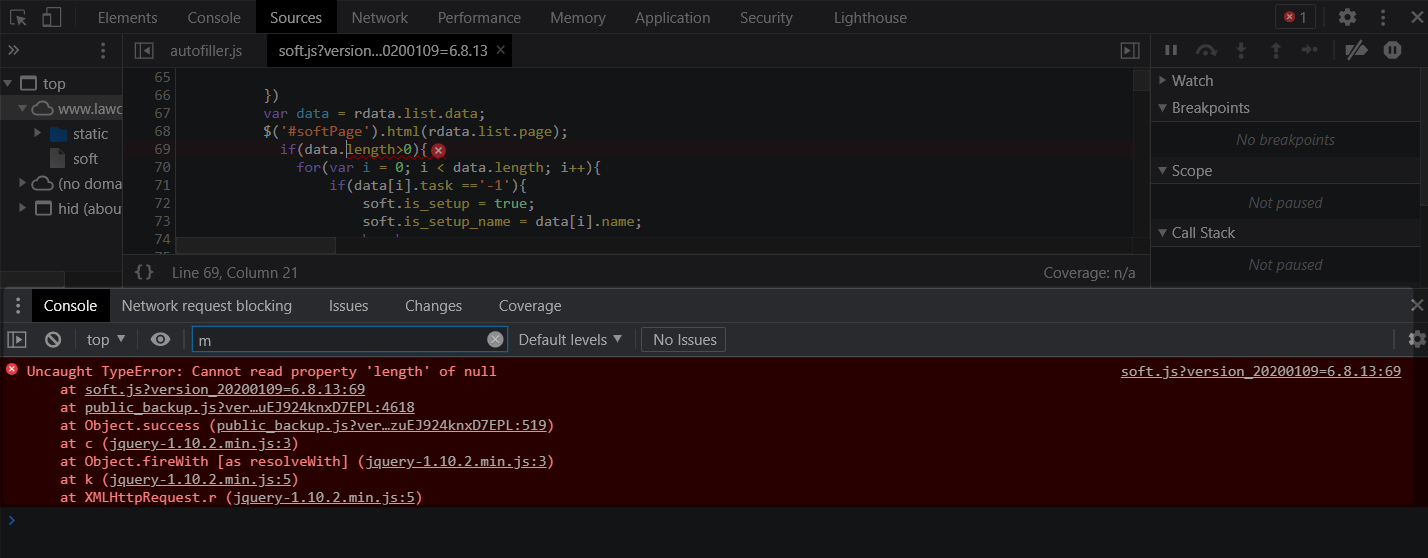The image size is (1428, 558).
Task: Toggle the live expression eye icon
Action: pos(160,340)
